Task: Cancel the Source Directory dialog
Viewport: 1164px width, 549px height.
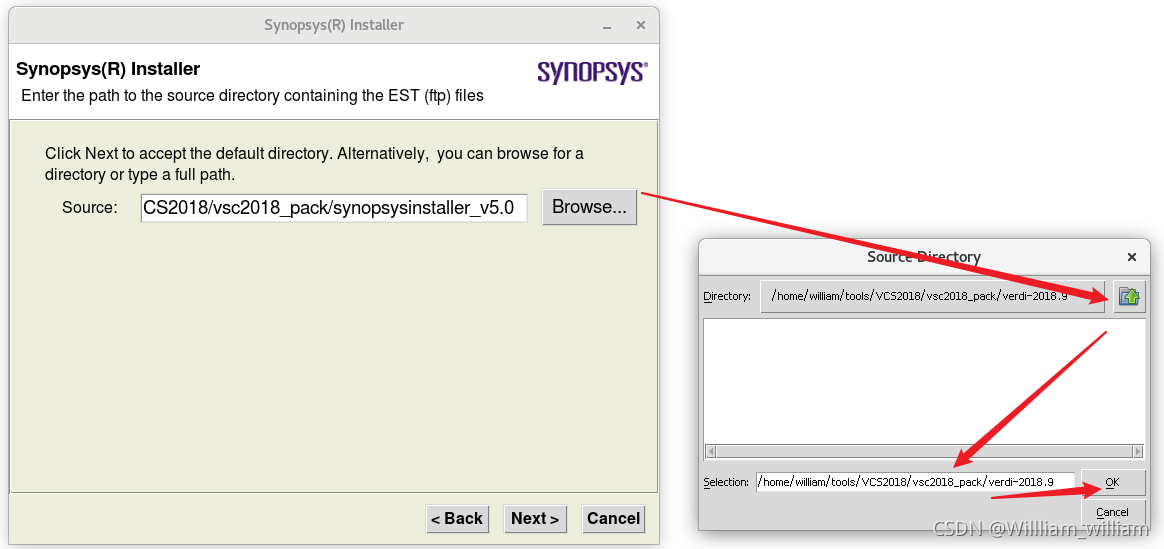Action: [x=1112, y=512]
